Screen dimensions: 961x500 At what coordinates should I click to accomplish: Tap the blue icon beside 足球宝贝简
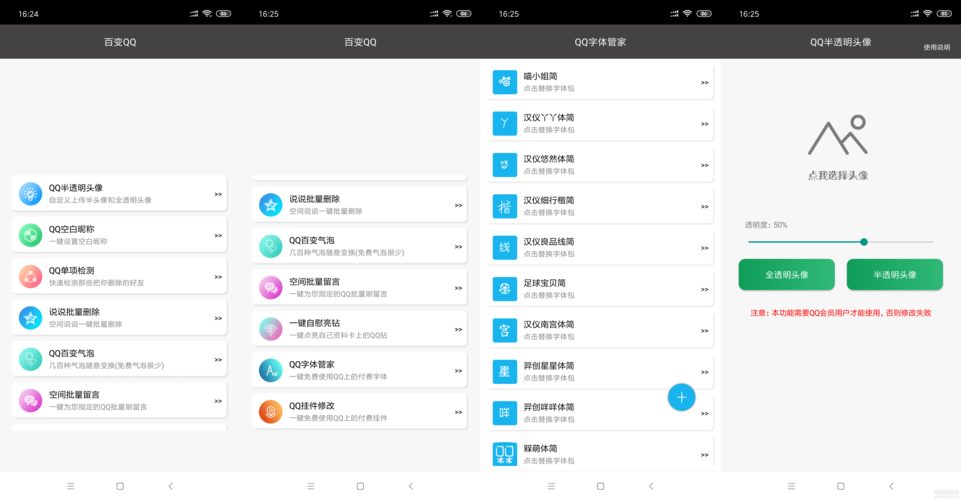(x=504, y=289)
